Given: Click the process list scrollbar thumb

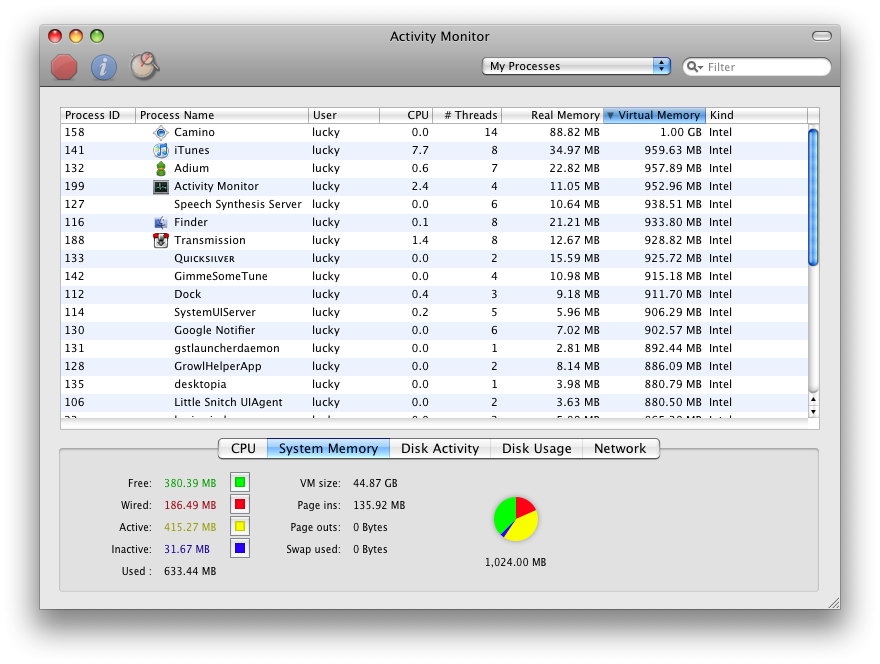Looking at the screenshot, I should pos(813,197).
